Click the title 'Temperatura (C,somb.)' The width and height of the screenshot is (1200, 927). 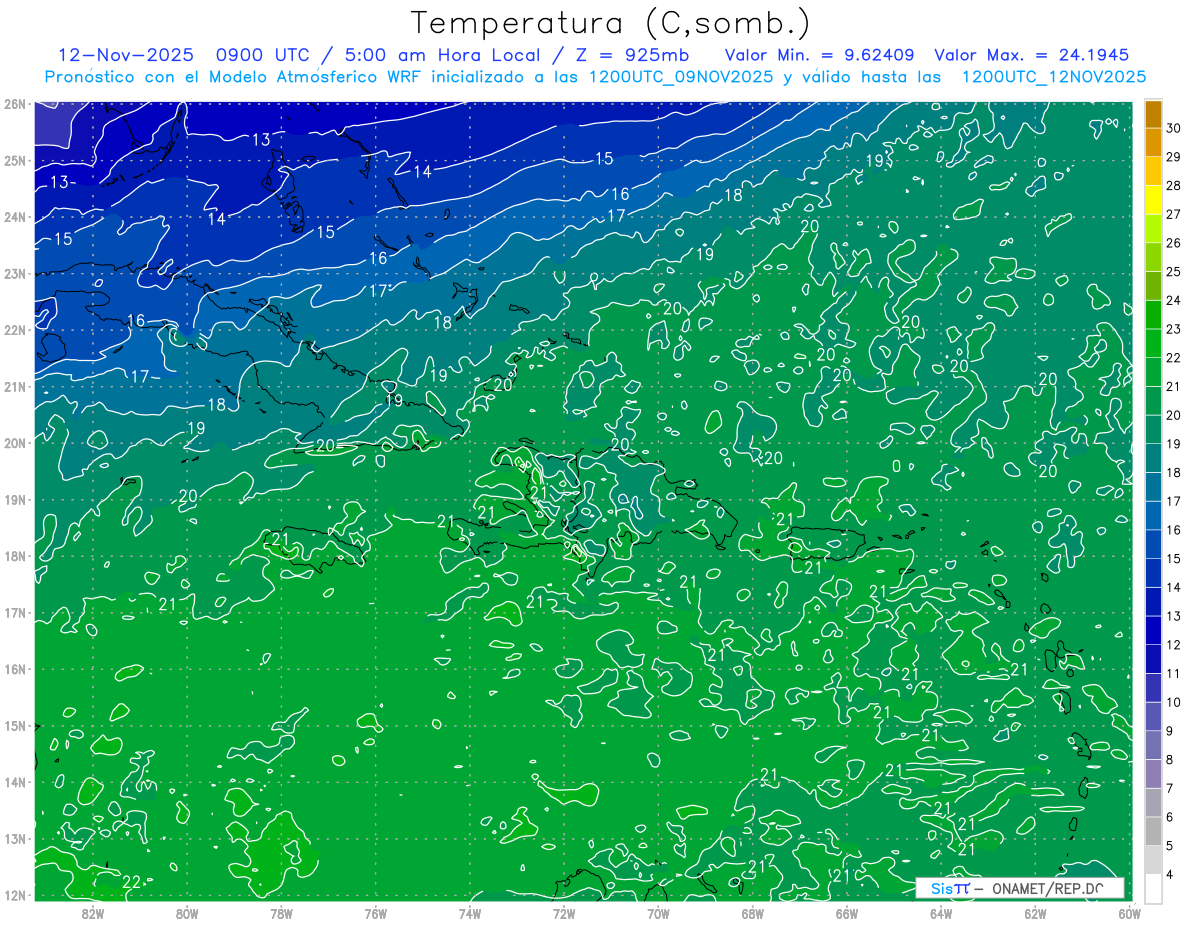click(610, 22)
